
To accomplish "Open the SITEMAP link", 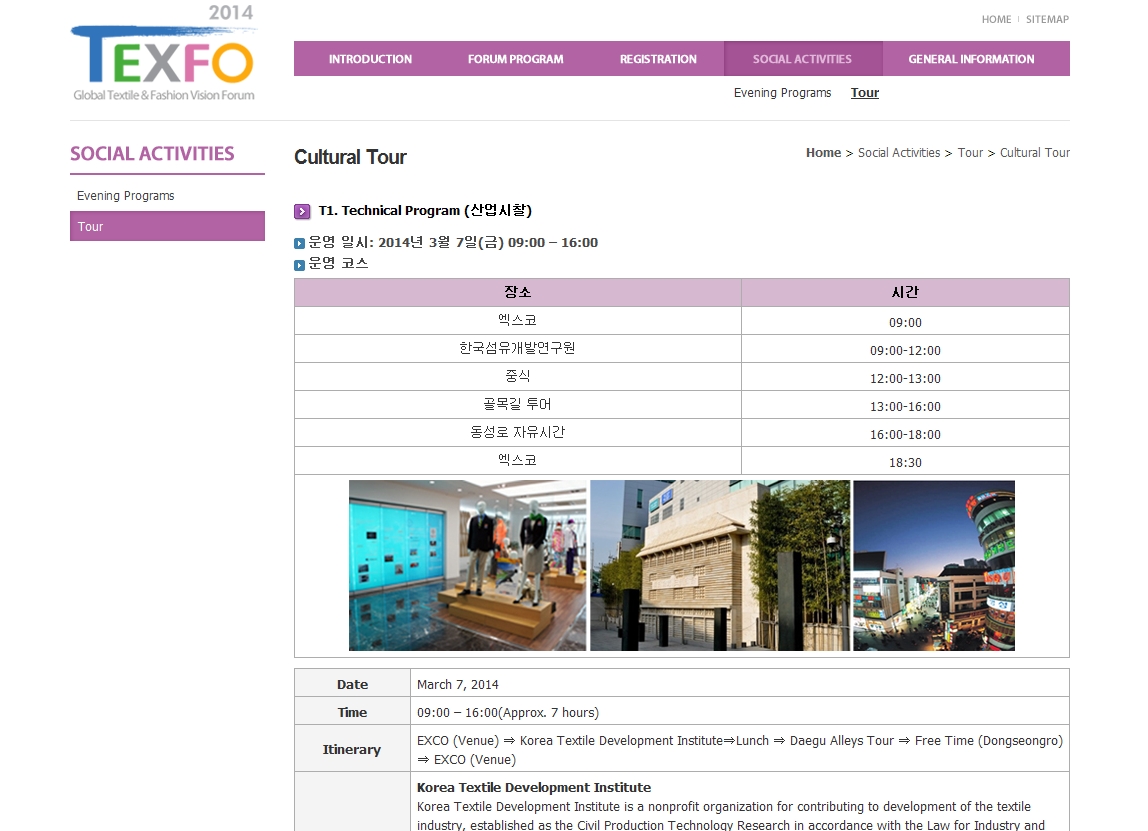I will [x=1047, y=20].
